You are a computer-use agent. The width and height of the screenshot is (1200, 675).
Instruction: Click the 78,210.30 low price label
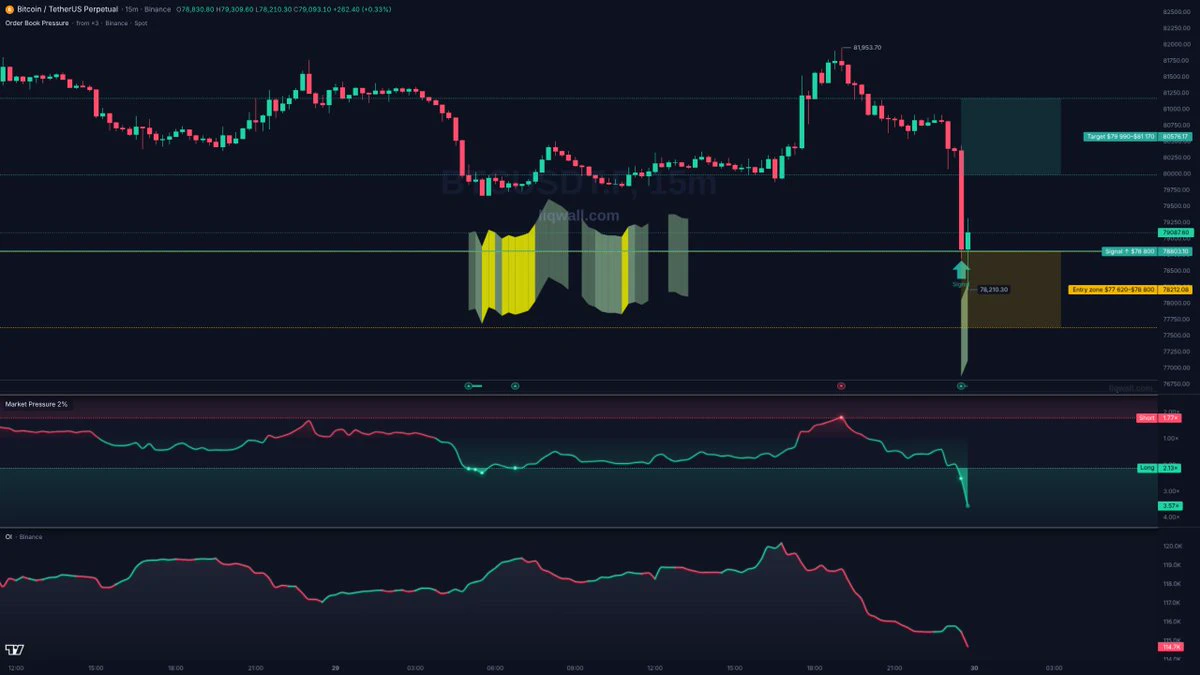993,290
